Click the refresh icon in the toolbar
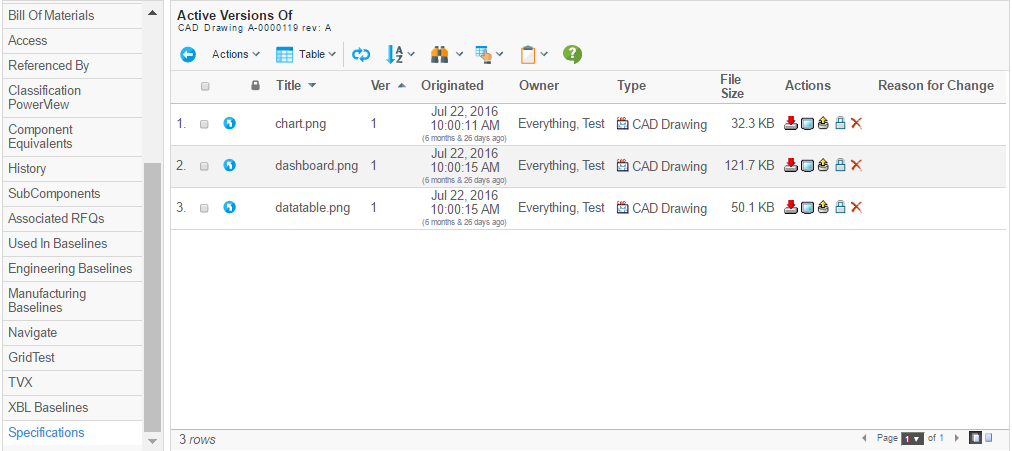The width and height of the screenshot is (1012, 451). pos(361,54)
